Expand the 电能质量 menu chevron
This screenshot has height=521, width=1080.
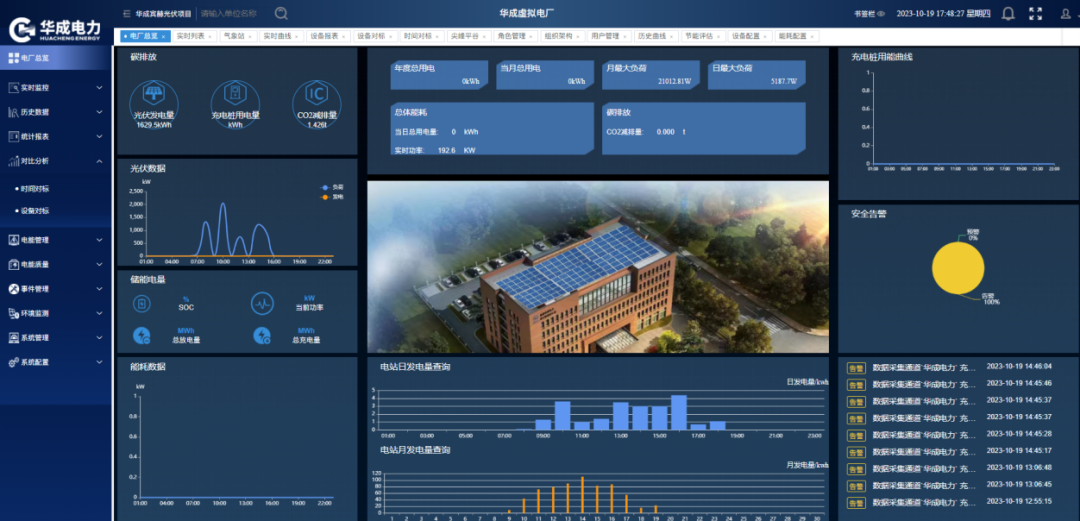pyautogui.click(x=99, y=264)
